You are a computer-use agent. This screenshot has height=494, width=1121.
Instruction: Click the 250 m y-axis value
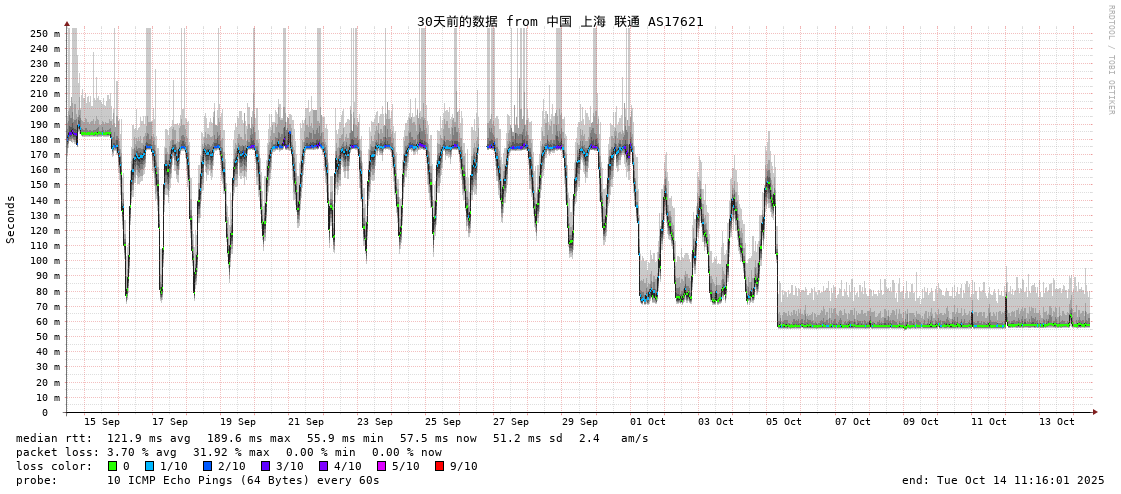click(44, 33)
